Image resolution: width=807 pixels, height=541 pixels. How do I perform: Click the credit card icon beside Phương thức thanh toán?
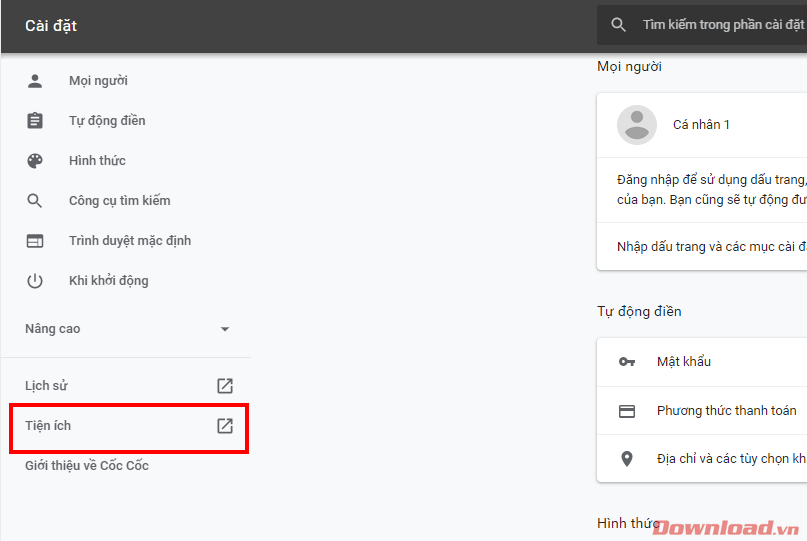point(626,411)
